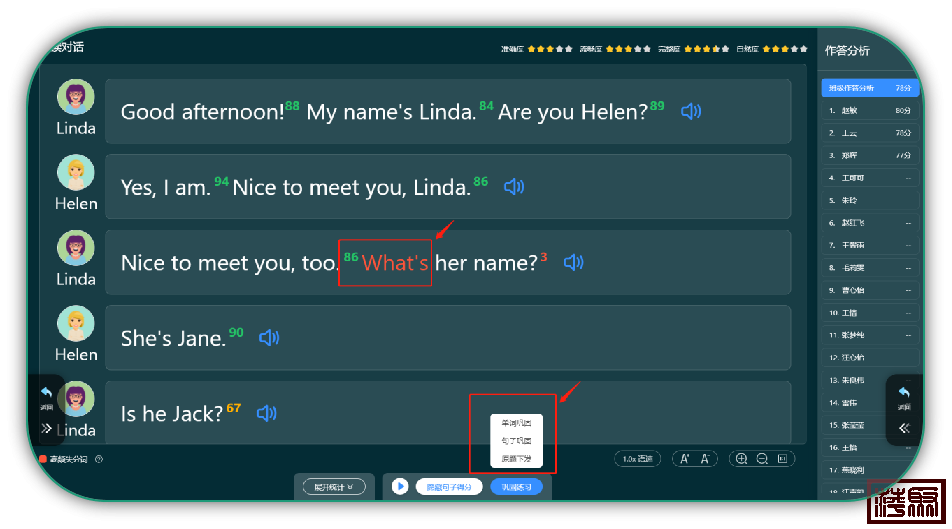Open the 1.0x speed selector
The height and width of the screenshot is (529, 952).
coord(637,459)
